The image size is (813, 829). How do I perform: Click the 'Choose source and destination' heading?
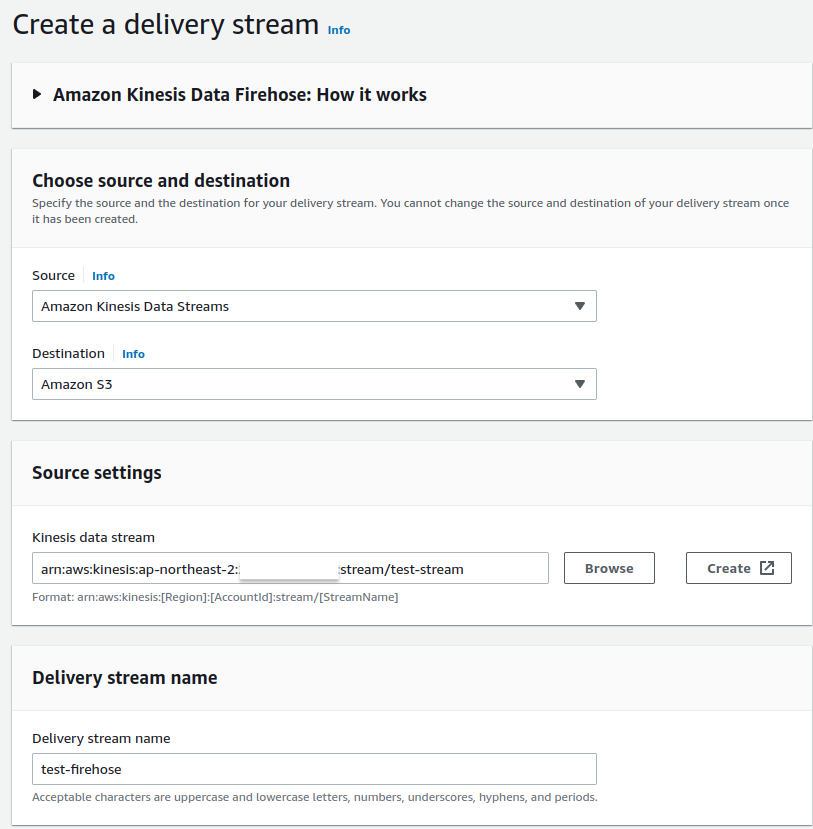click(161, 181)
